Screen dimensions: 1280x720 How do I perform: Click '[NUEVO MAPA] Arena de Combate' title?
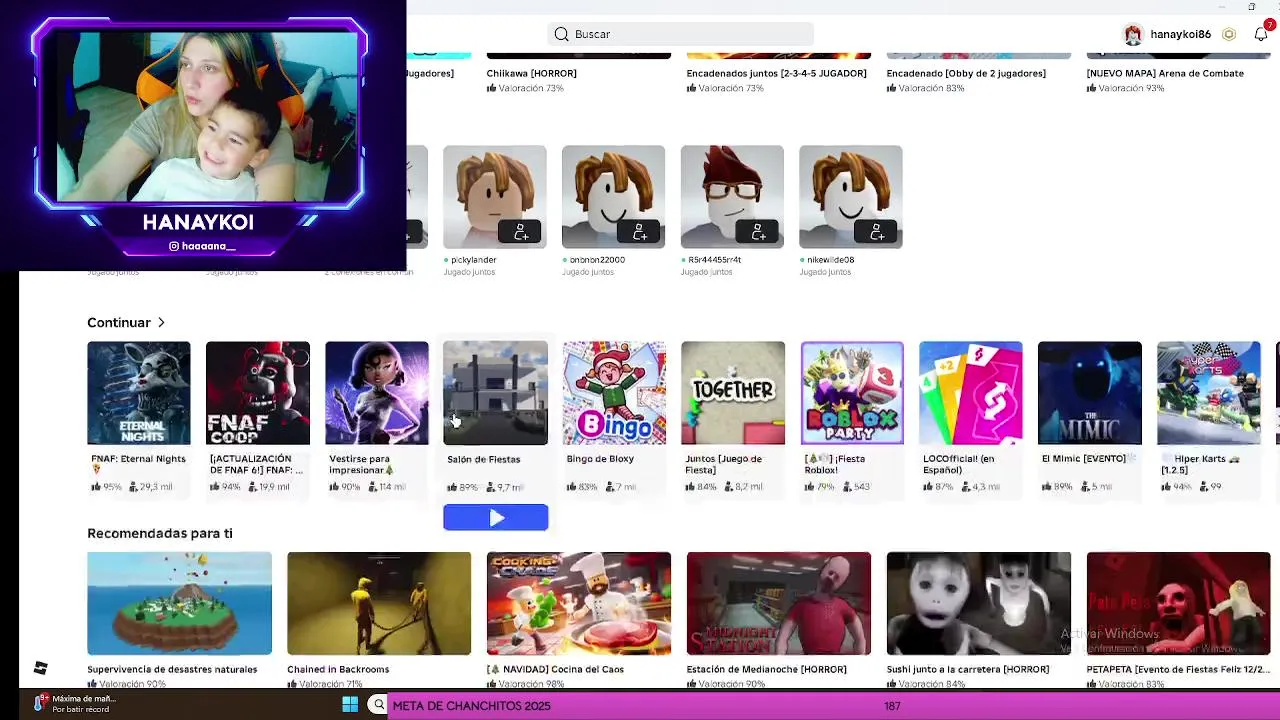coord(1165,73)
